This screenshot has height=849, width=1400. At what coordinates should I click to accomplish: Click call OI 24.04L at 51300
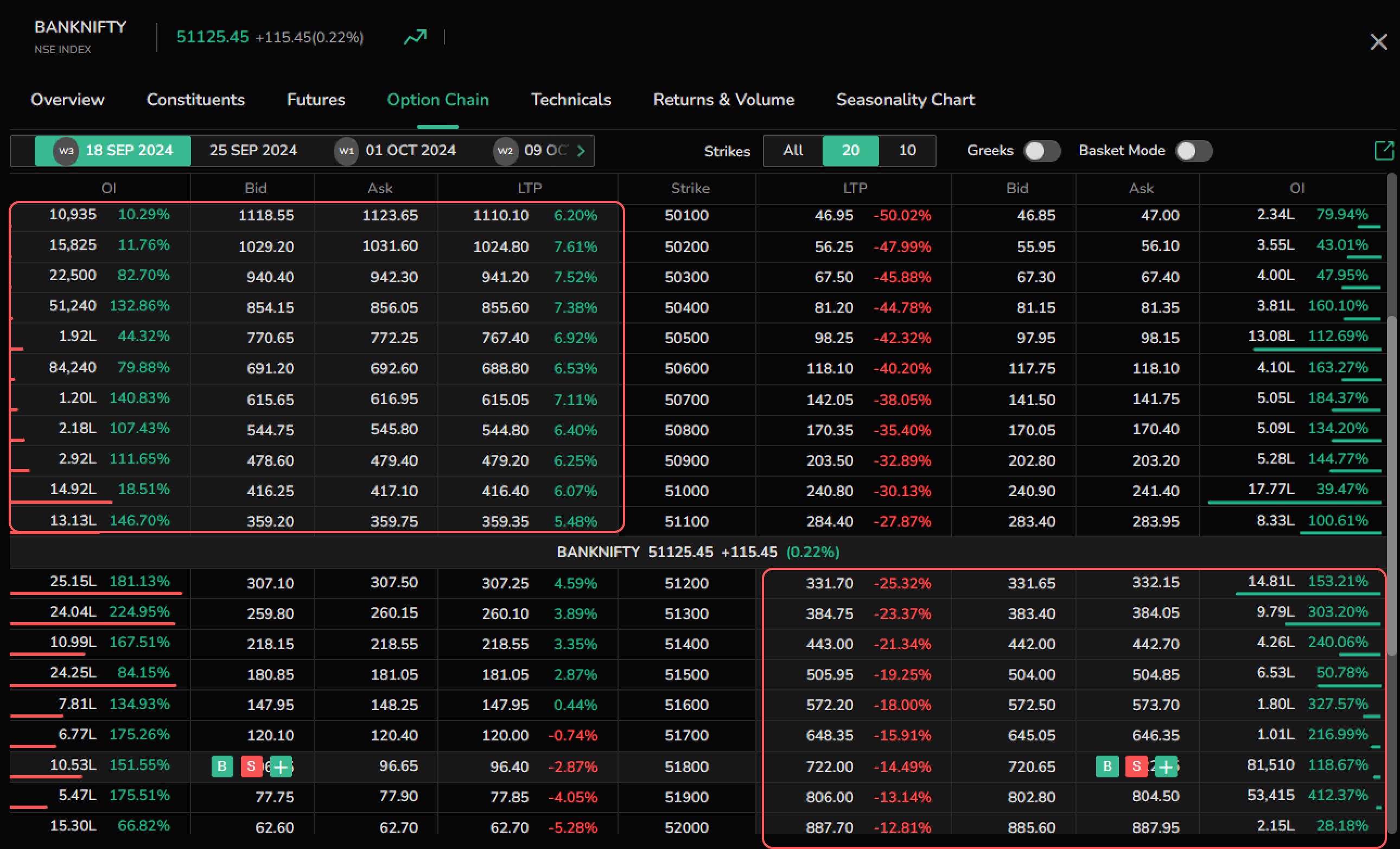coord(73,612)
